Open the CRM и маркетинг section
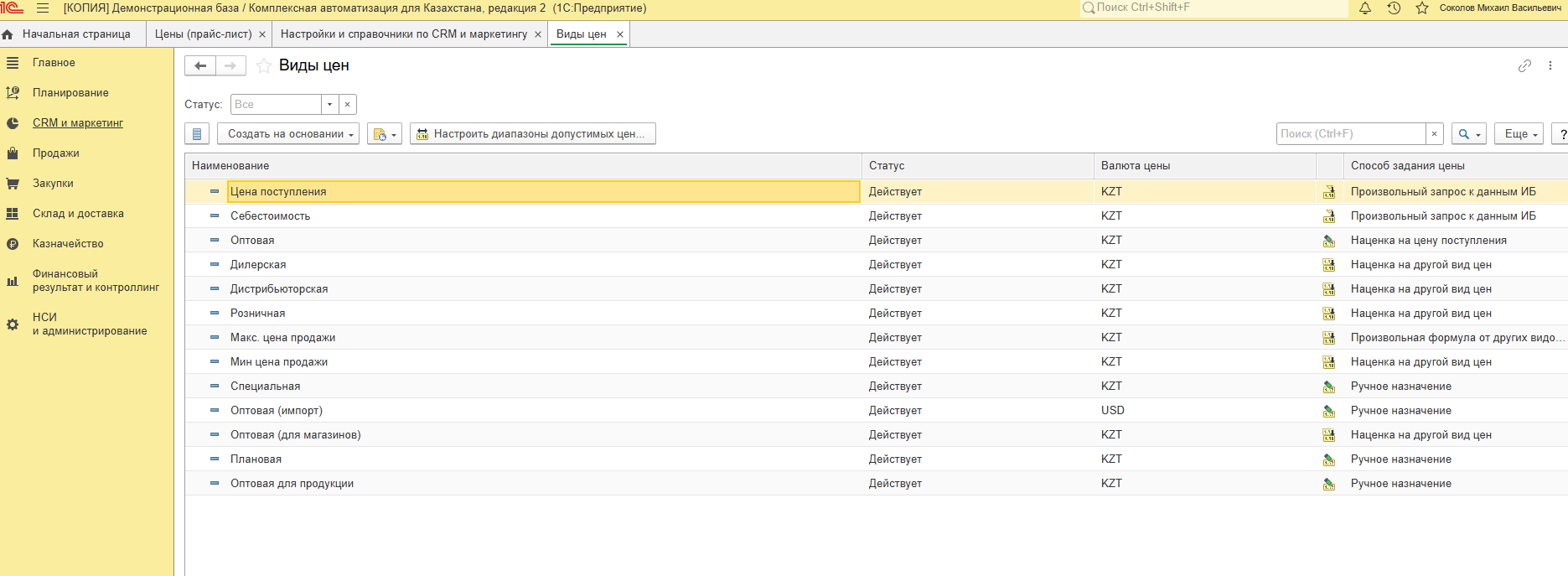The image size is (1568, 576). click(77, 123)
